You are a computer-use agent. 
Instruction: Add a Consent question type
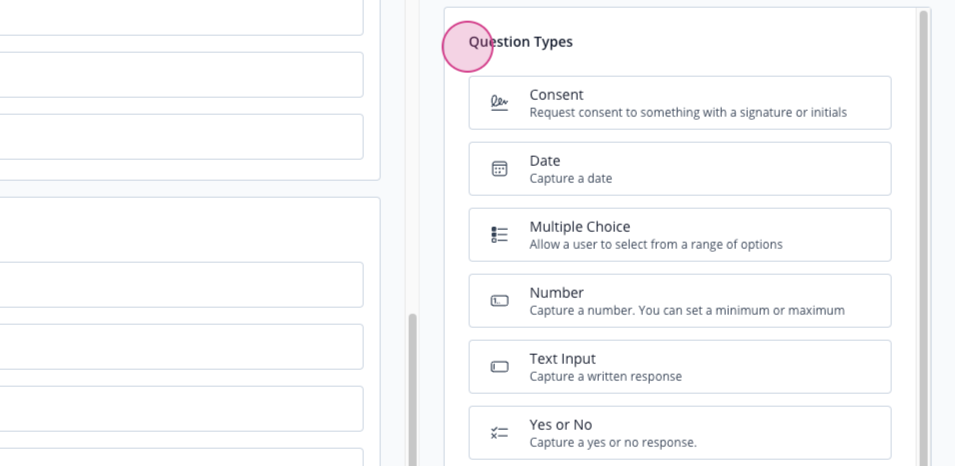coord(680,103)
